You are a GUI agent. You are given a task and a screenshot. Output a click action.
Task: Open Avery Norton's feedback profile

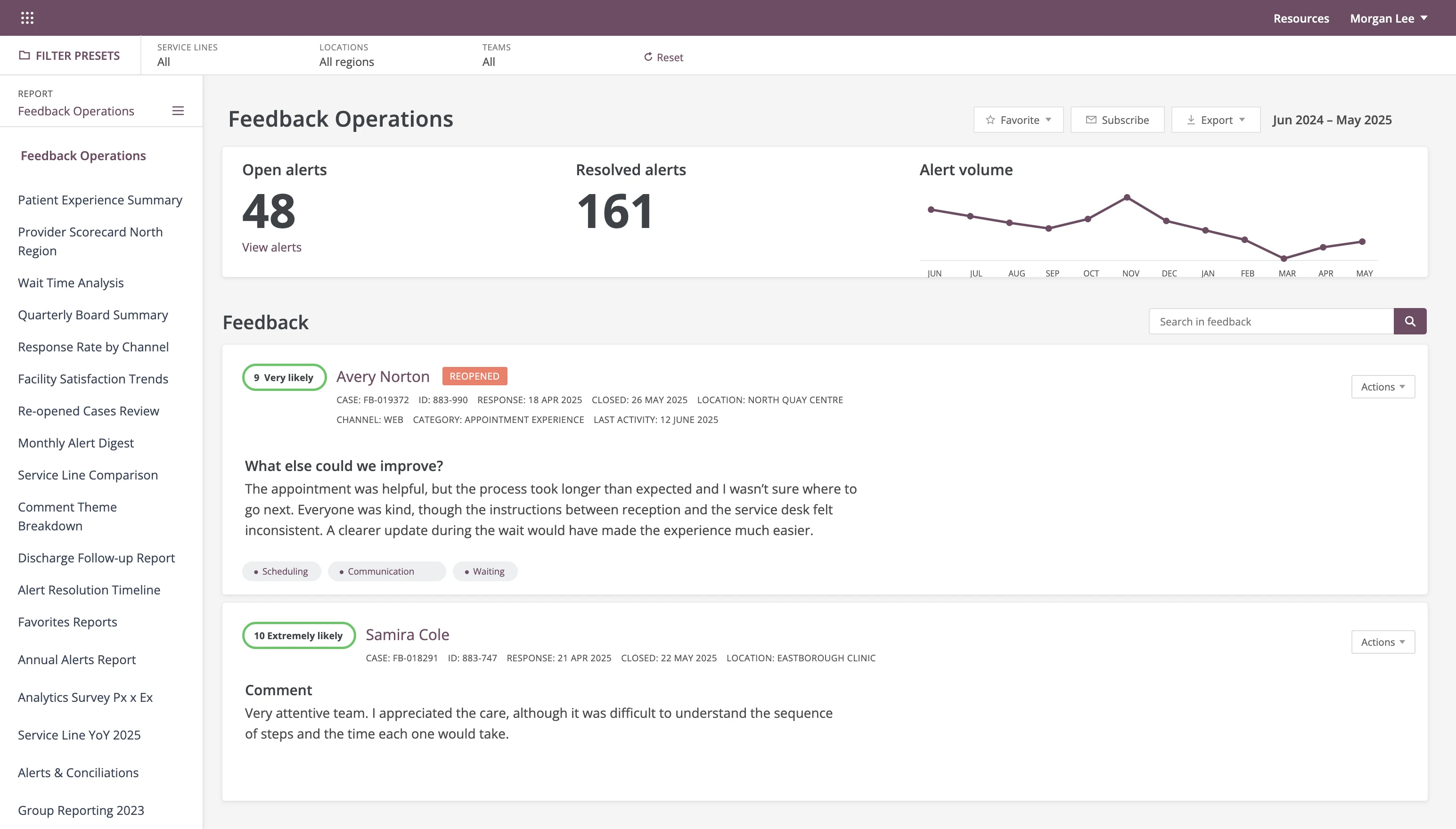[383, 377]
